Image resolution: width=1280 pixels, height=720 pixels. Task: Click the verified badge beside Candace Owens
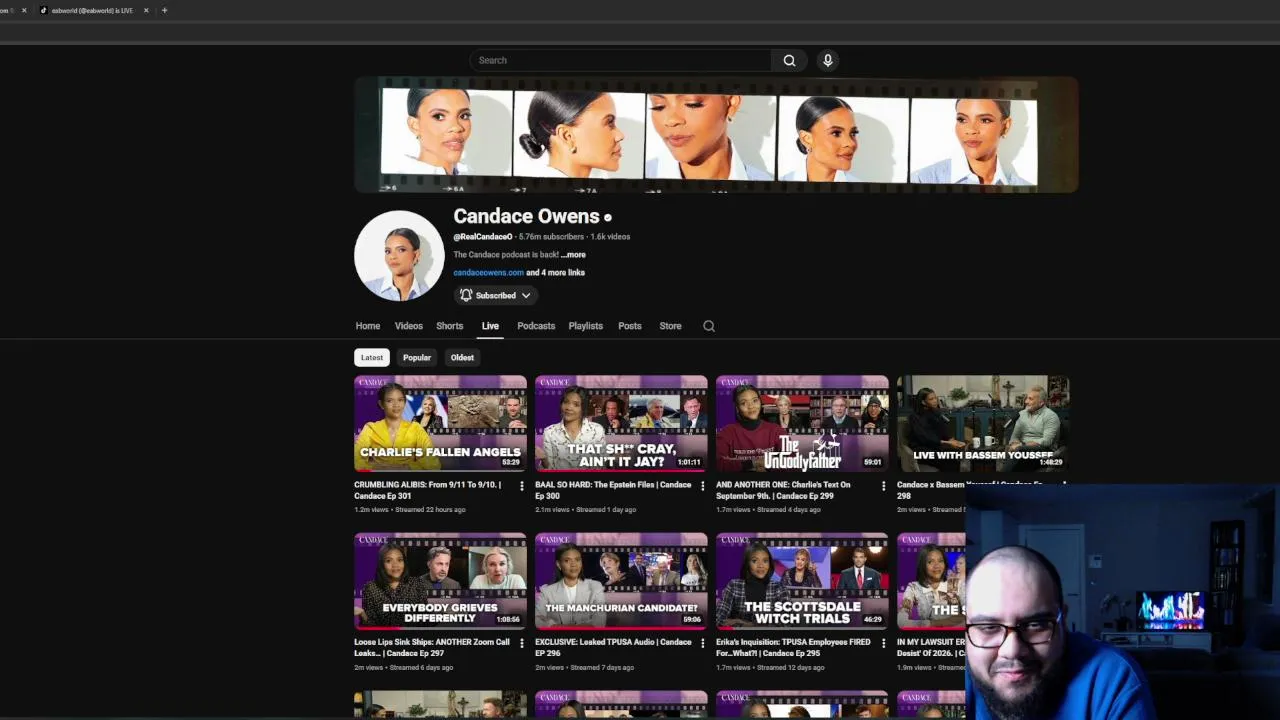click(607, 217)
